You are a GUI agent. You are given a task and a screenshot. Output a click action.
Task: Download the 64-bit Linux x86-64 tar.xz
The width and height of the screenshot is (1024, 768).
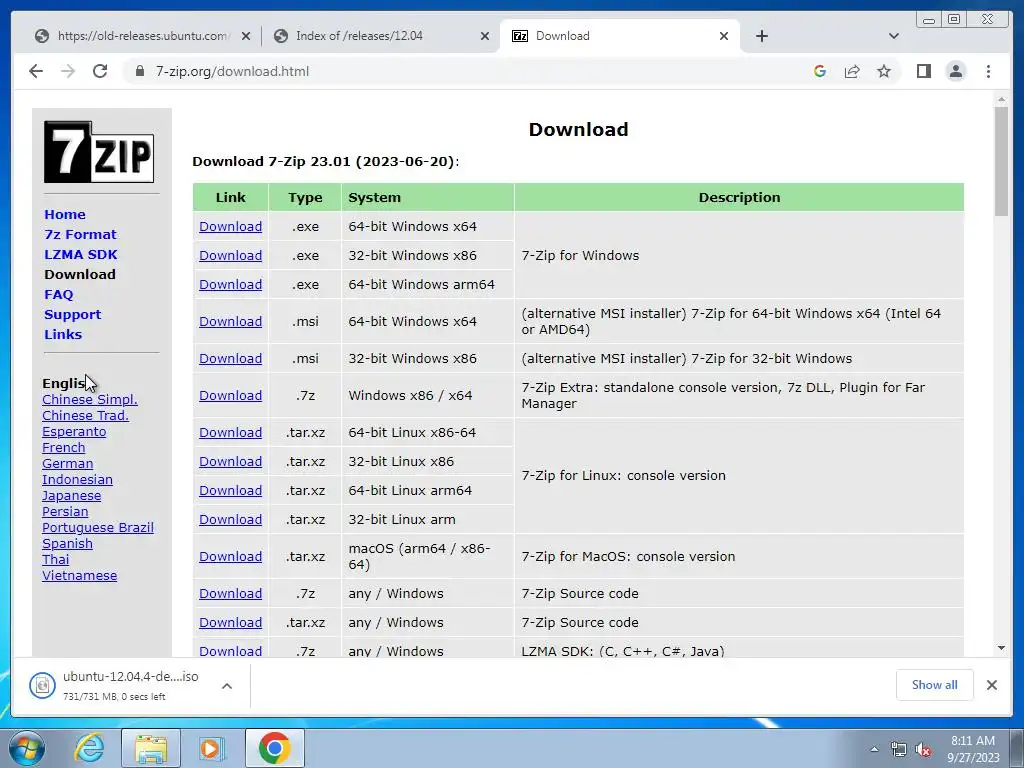click(231, 432)
